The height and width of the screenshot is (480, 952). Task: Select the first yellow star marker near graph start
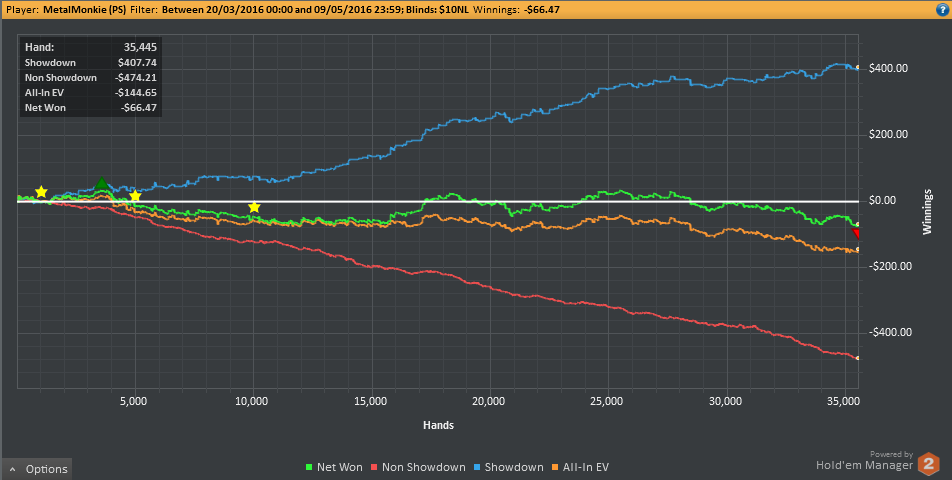41,192
